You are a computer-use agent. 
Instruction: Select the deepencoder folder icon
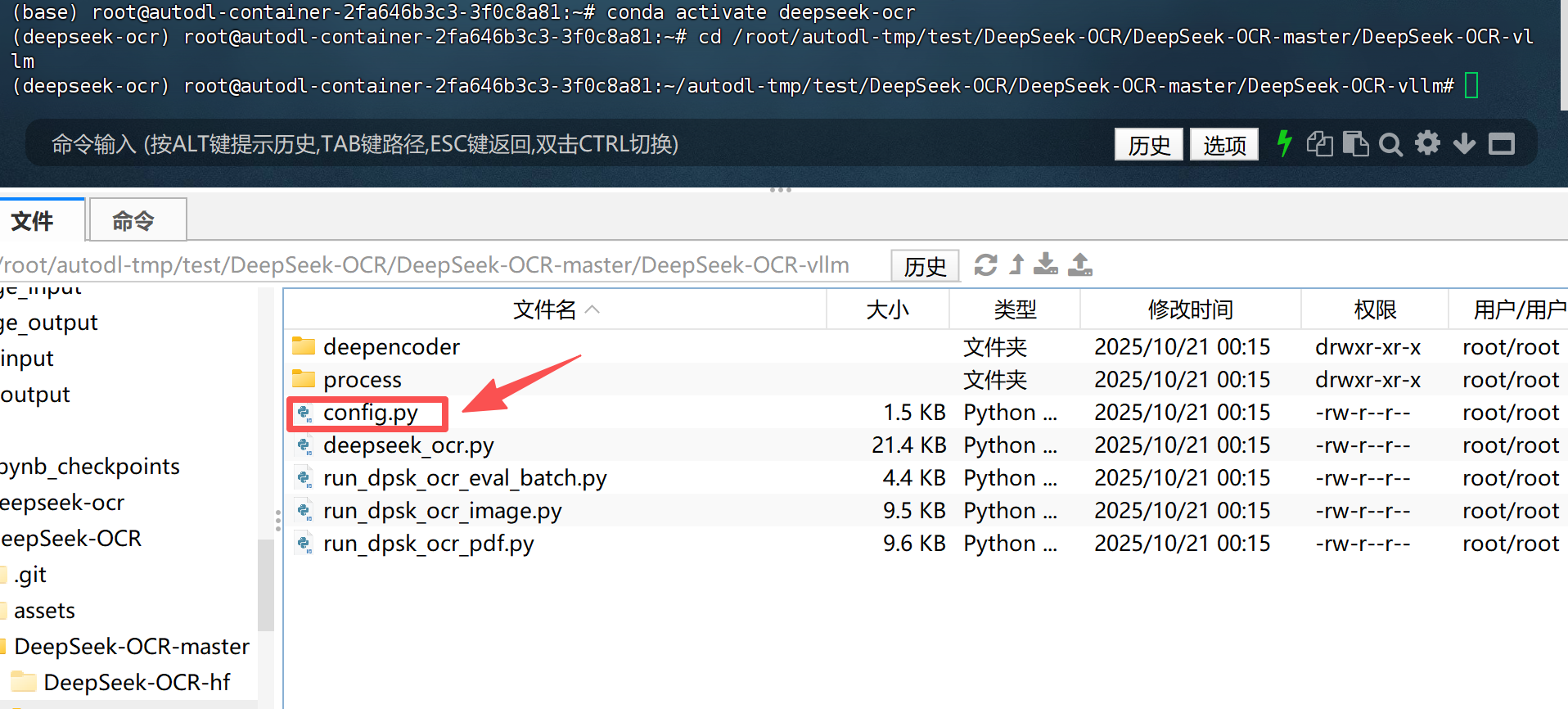tap(304, 346)
